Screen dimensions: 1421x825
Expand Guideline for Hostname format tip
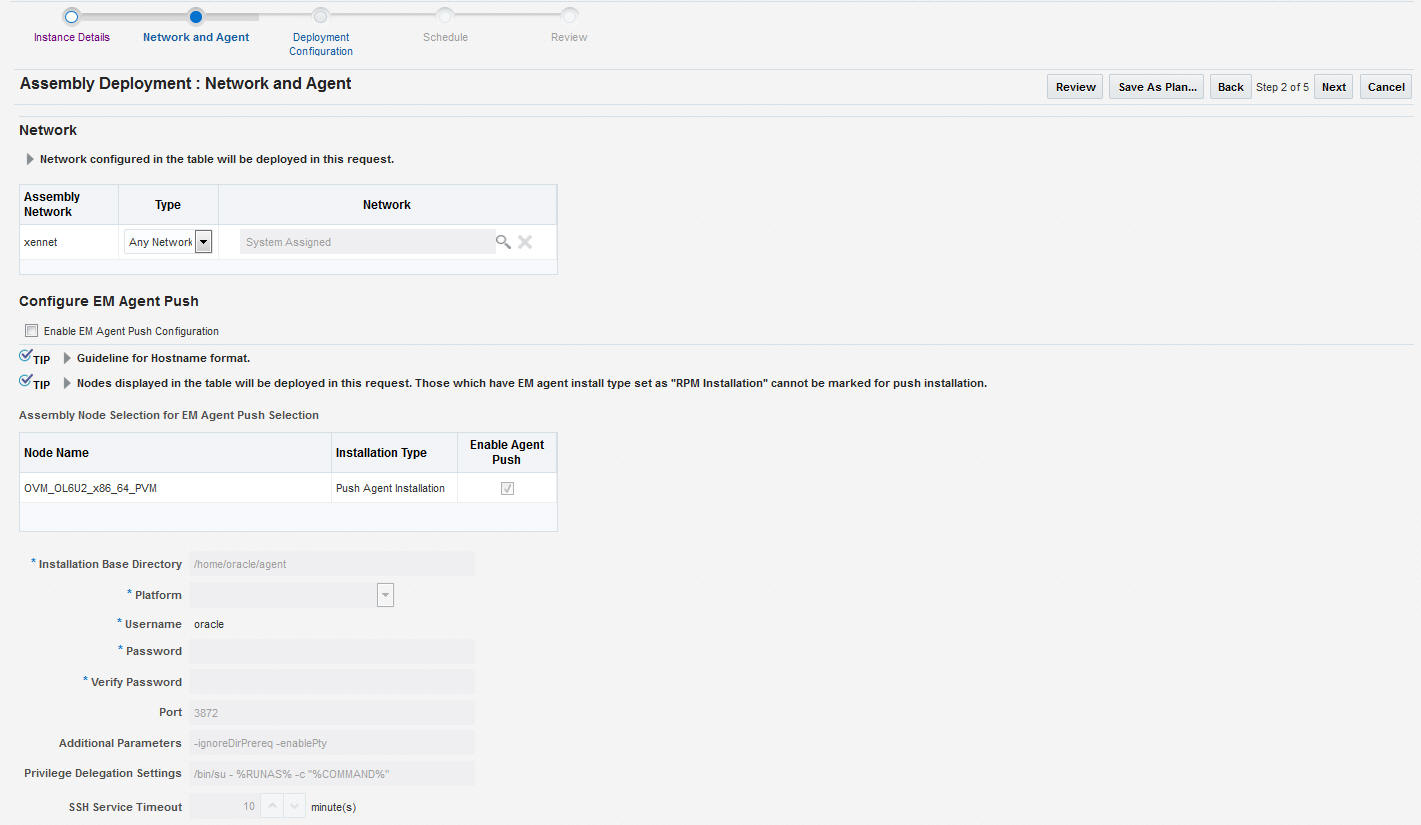coord(67,358)
